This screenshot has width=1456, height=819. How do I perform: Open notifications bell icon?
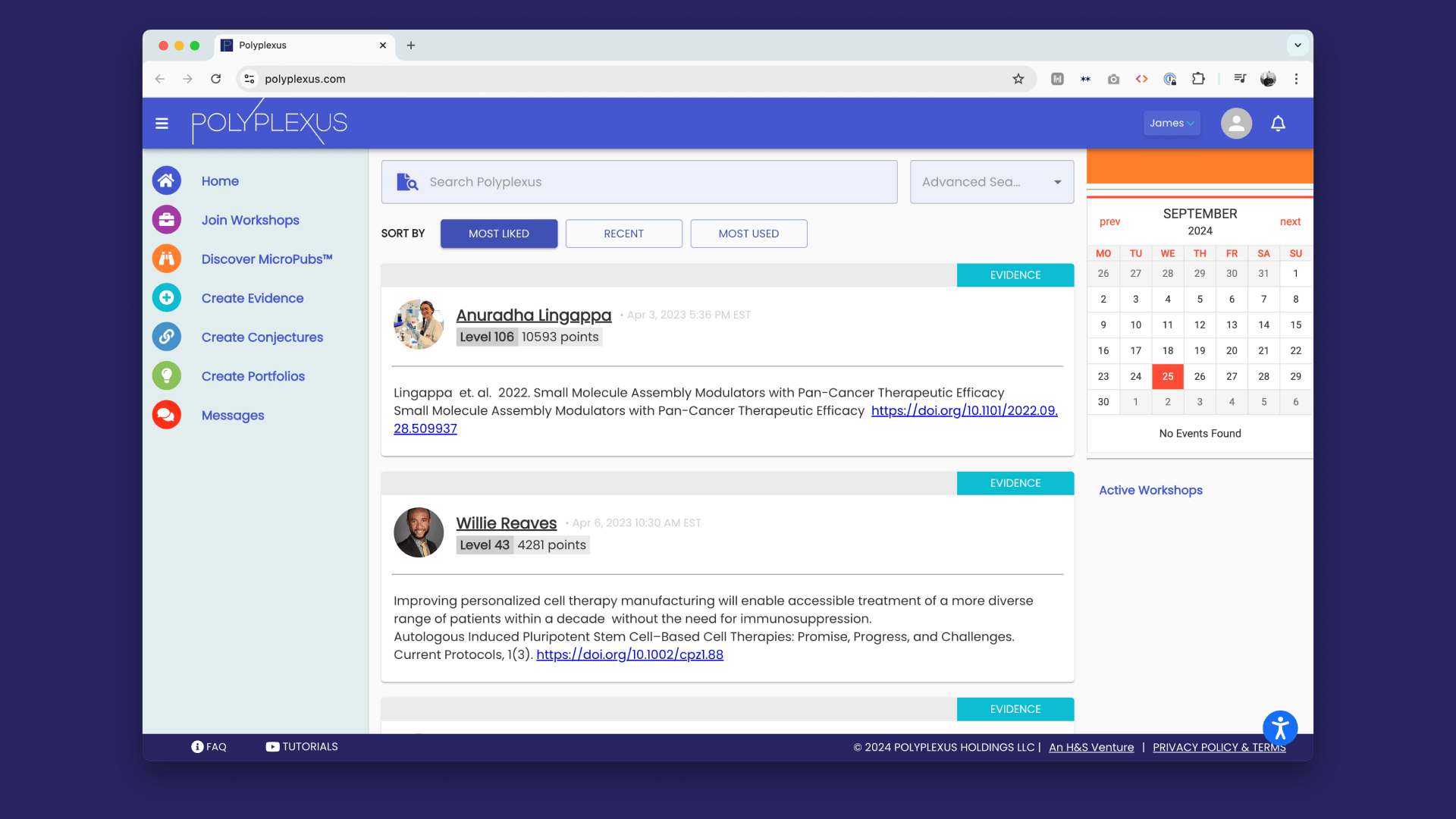click(1278, 124)
